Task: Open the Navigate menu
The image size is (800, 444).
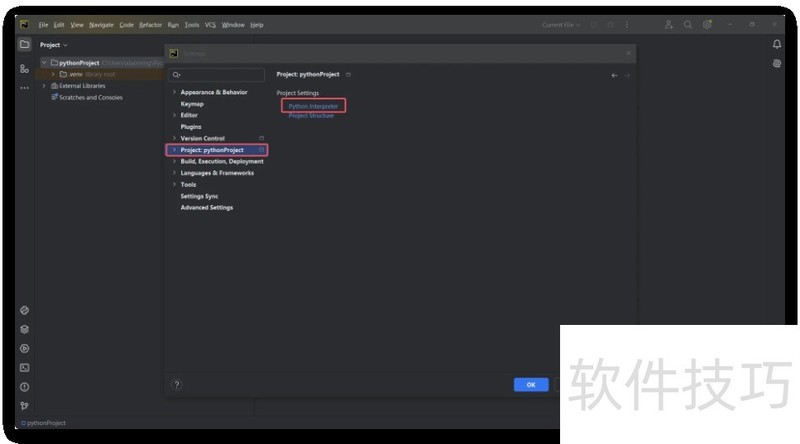Action: (101, 24)
